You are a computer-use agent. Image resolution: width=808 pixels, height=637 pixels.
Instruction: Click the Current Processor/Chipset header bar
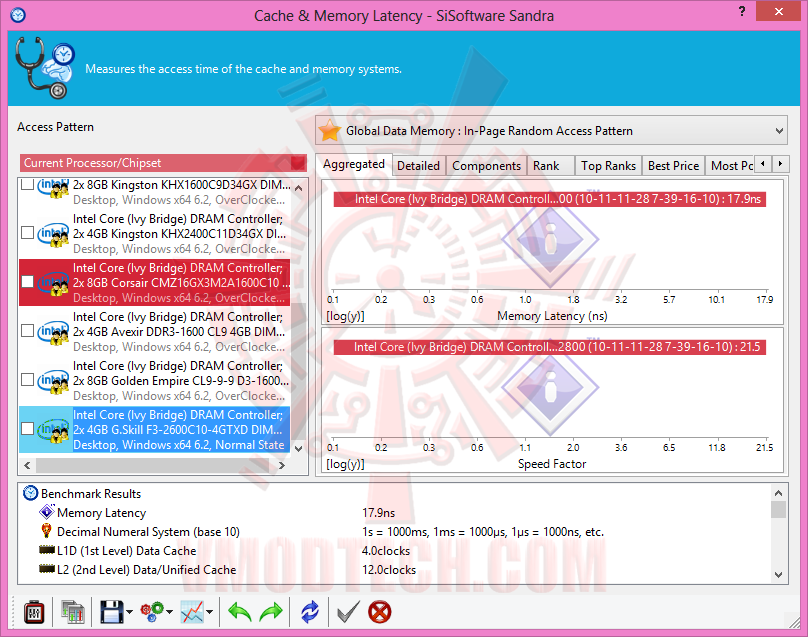coord(163,163)
